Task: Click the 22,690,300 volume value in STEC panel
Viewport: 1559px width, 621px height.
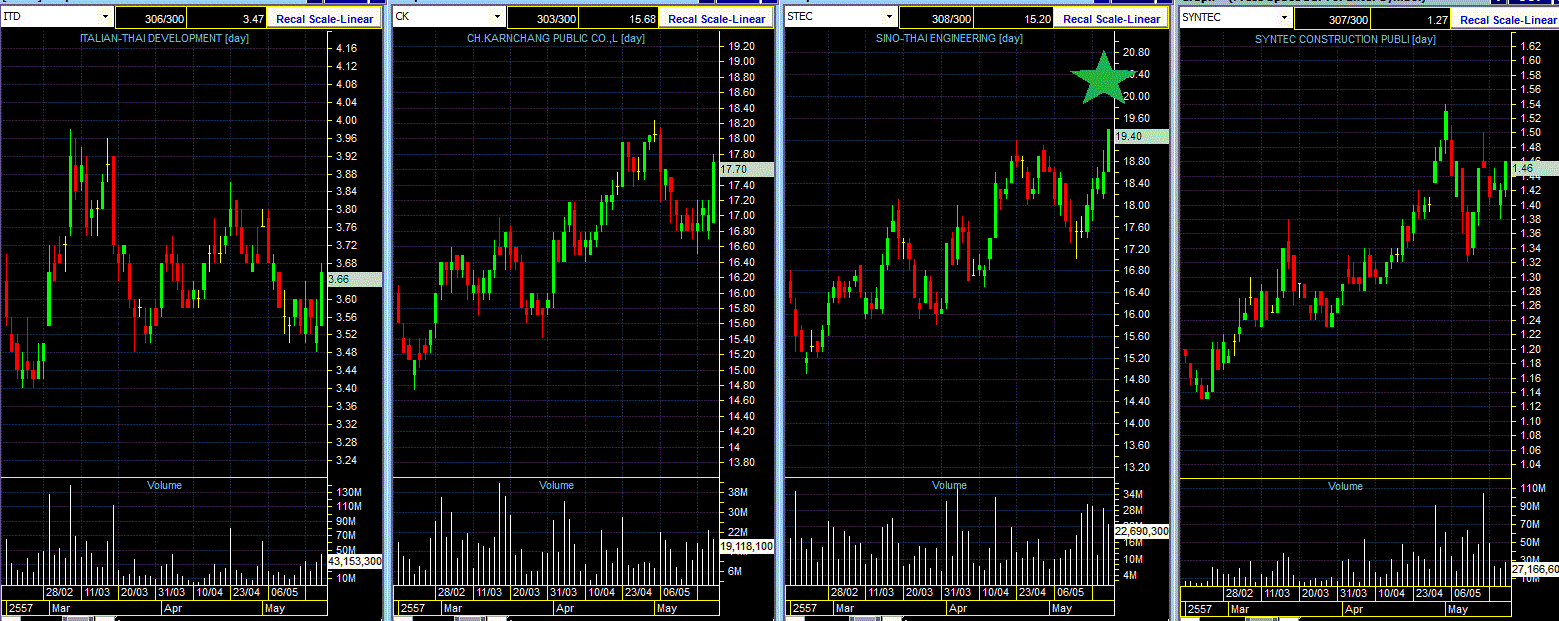Action: 1141,531
